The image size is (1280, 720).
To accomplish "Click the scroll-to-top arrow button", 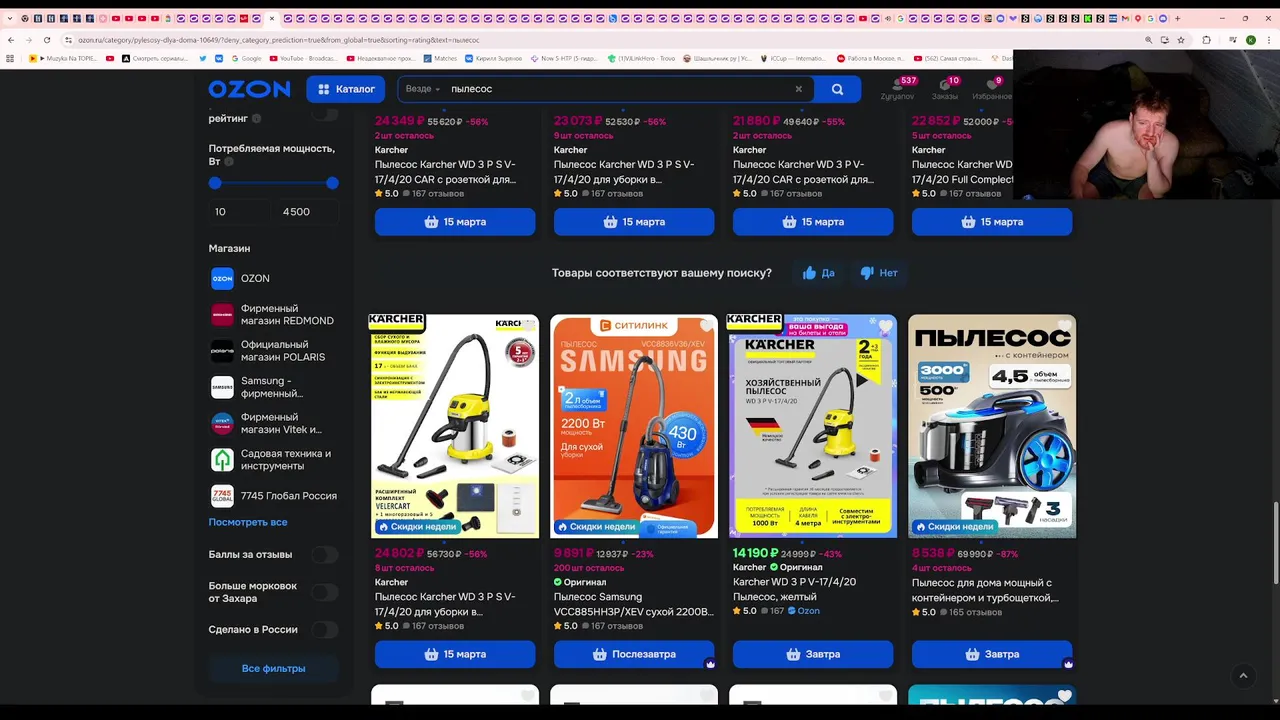I will click(x=1243, y=676).
